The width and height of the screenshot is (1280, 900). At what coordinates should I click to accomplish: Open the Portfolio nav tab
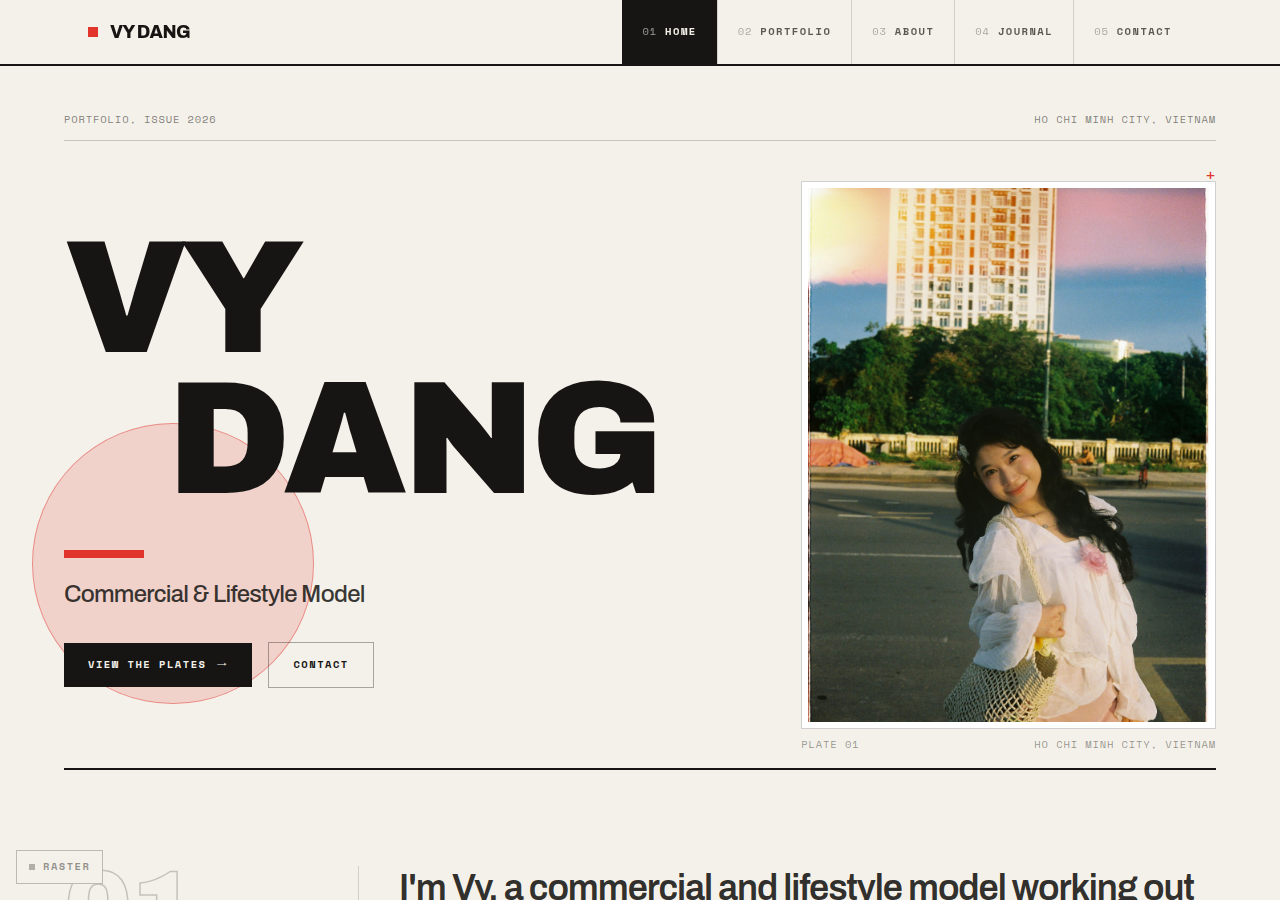tap(784, 32)
